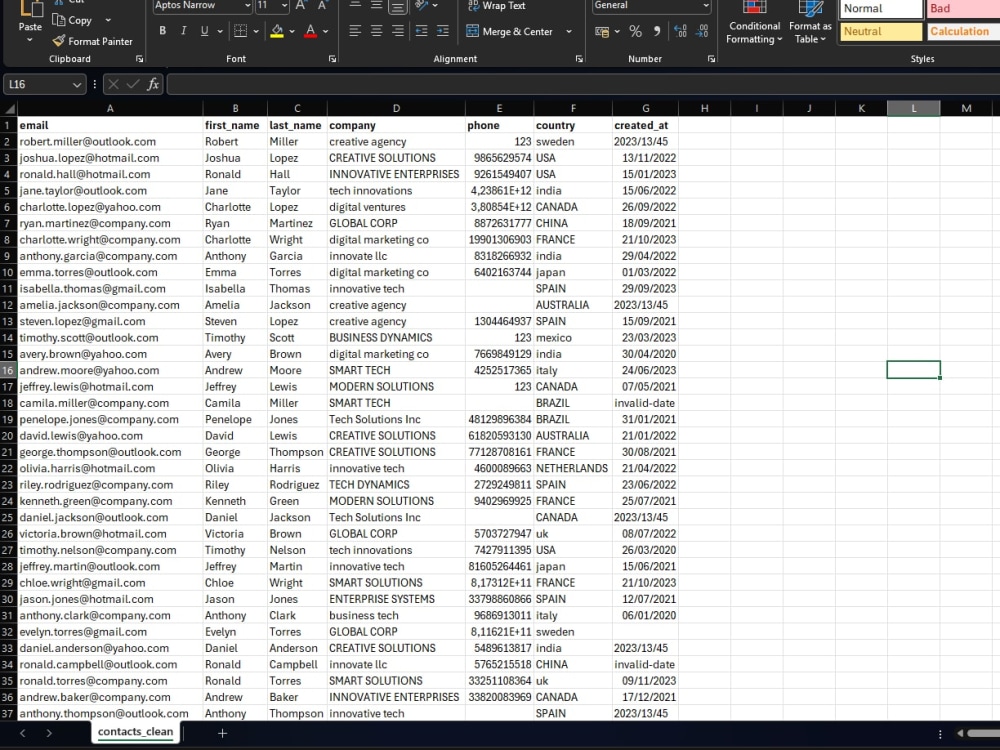Open the font name dropdown
The width and height of the screenshot is (1000, 750).
[x=247, y=6]
